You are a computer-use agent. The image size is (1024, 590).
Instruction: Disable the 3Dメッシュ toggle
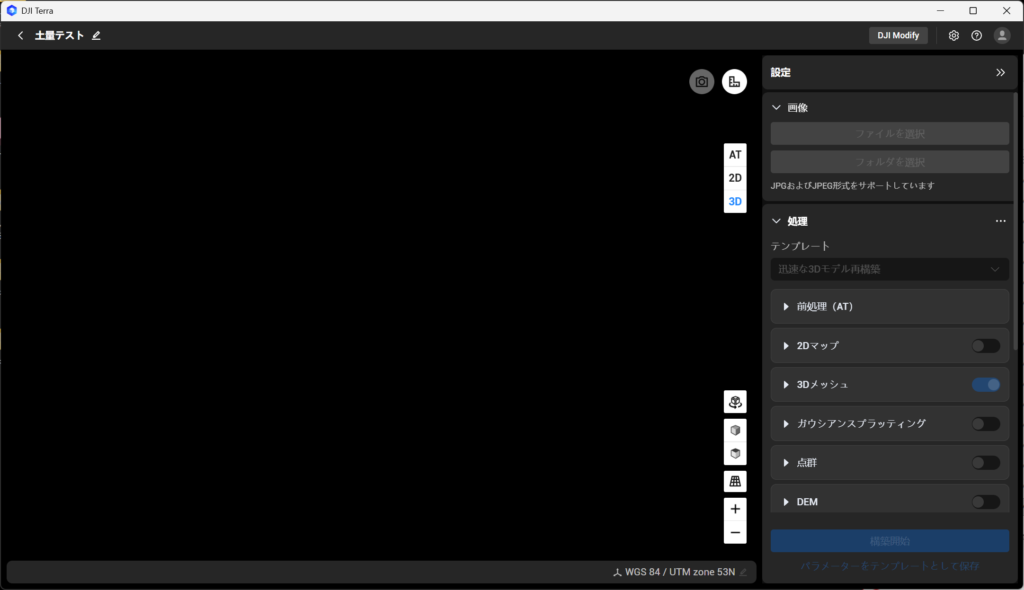(x=985, y=384)
